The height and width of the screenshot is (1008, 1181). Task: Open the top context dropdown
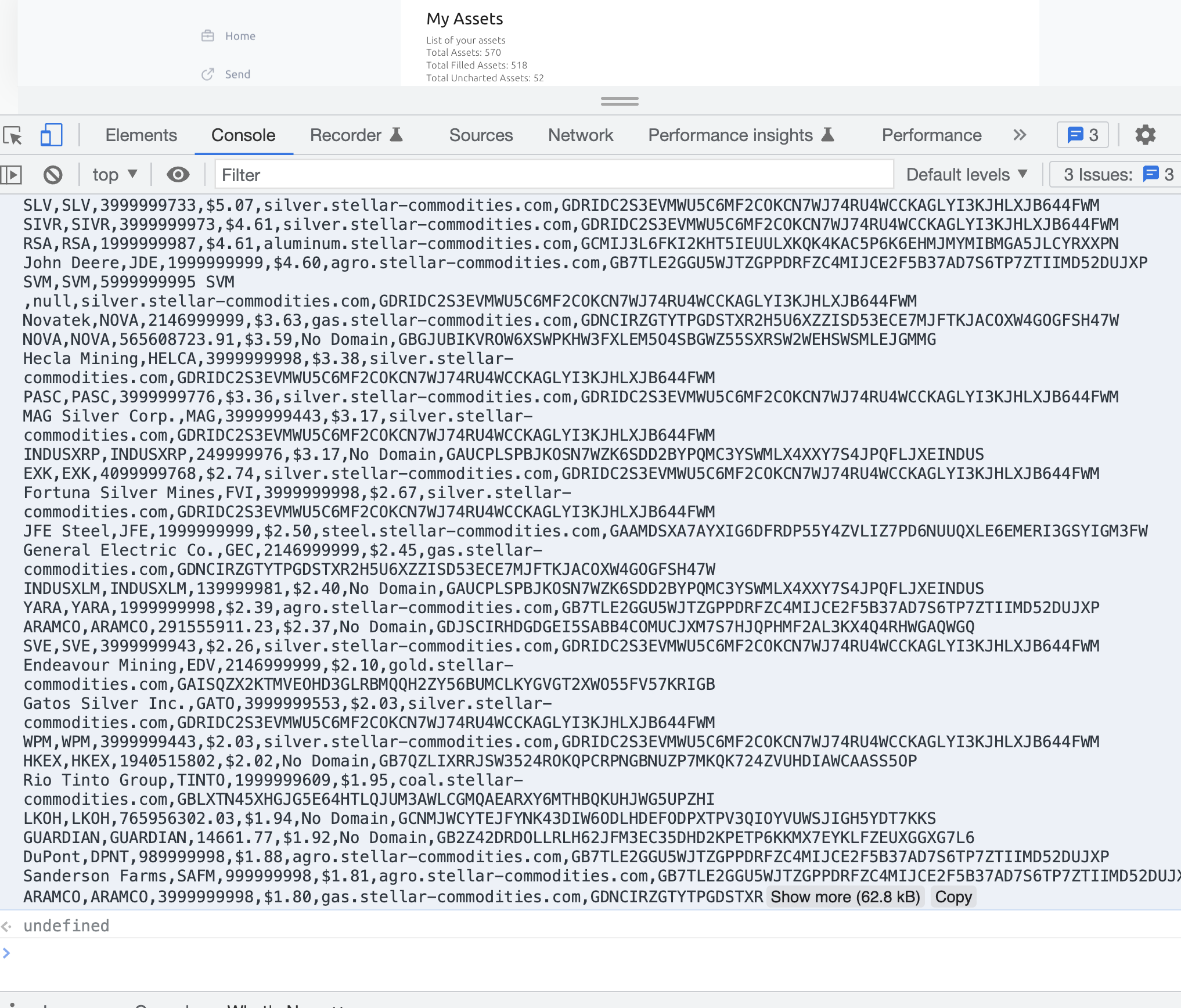click(114, 175)
